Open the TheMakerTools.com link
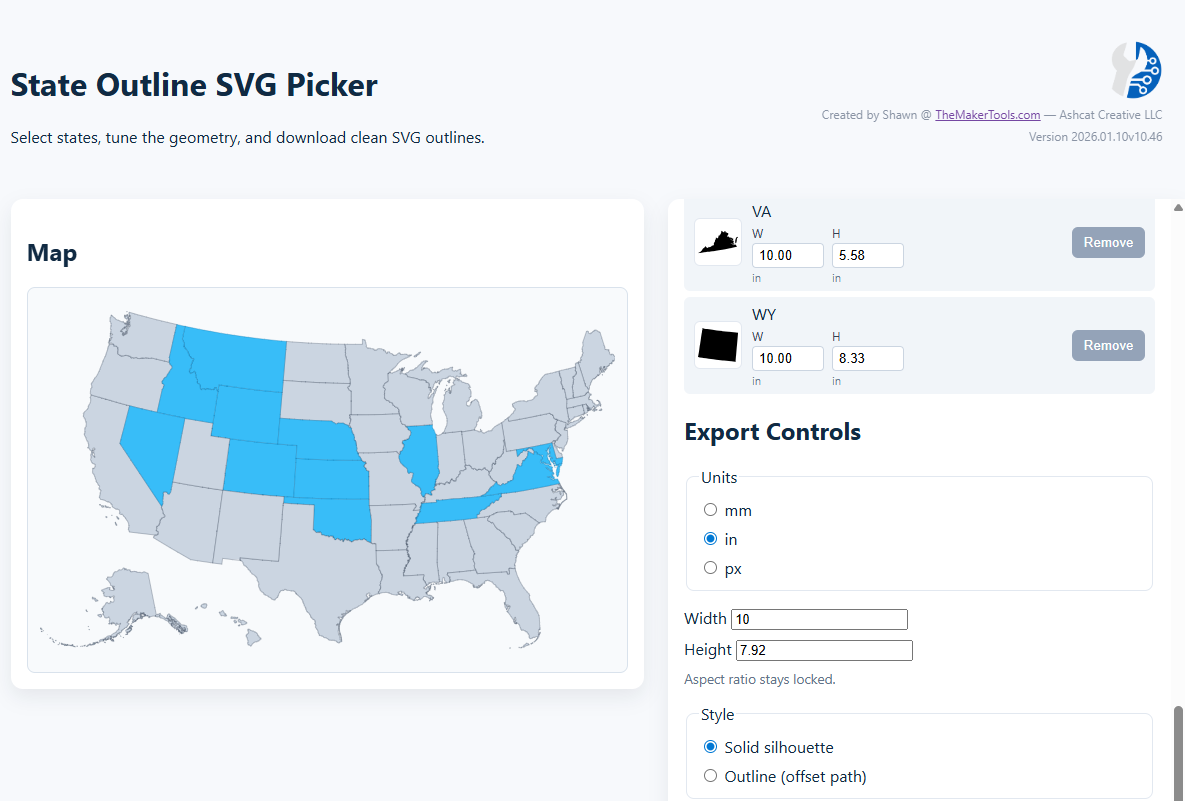 [x=987, y=114]
